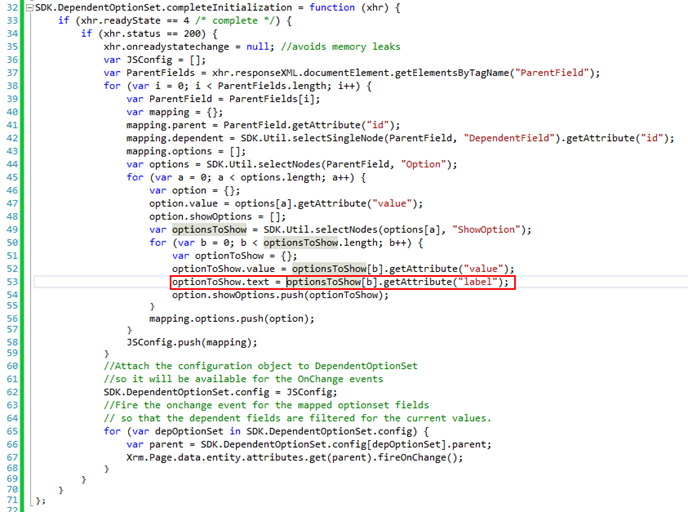Click the '//avoids memory leaks' comment
The width and height of the screenshot is (688, 512).
click(340, 47)
